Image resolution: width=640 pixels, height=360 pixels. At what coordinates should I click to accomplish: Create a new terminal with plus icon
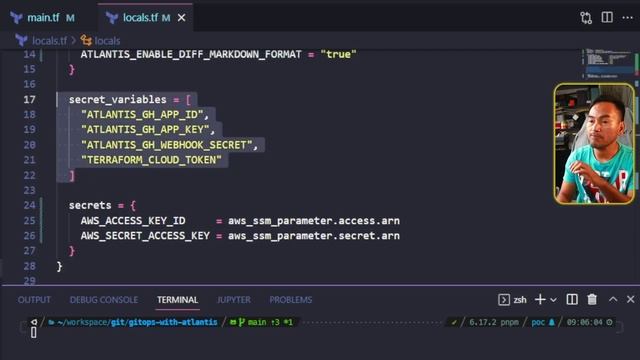[x=540, y=299]
